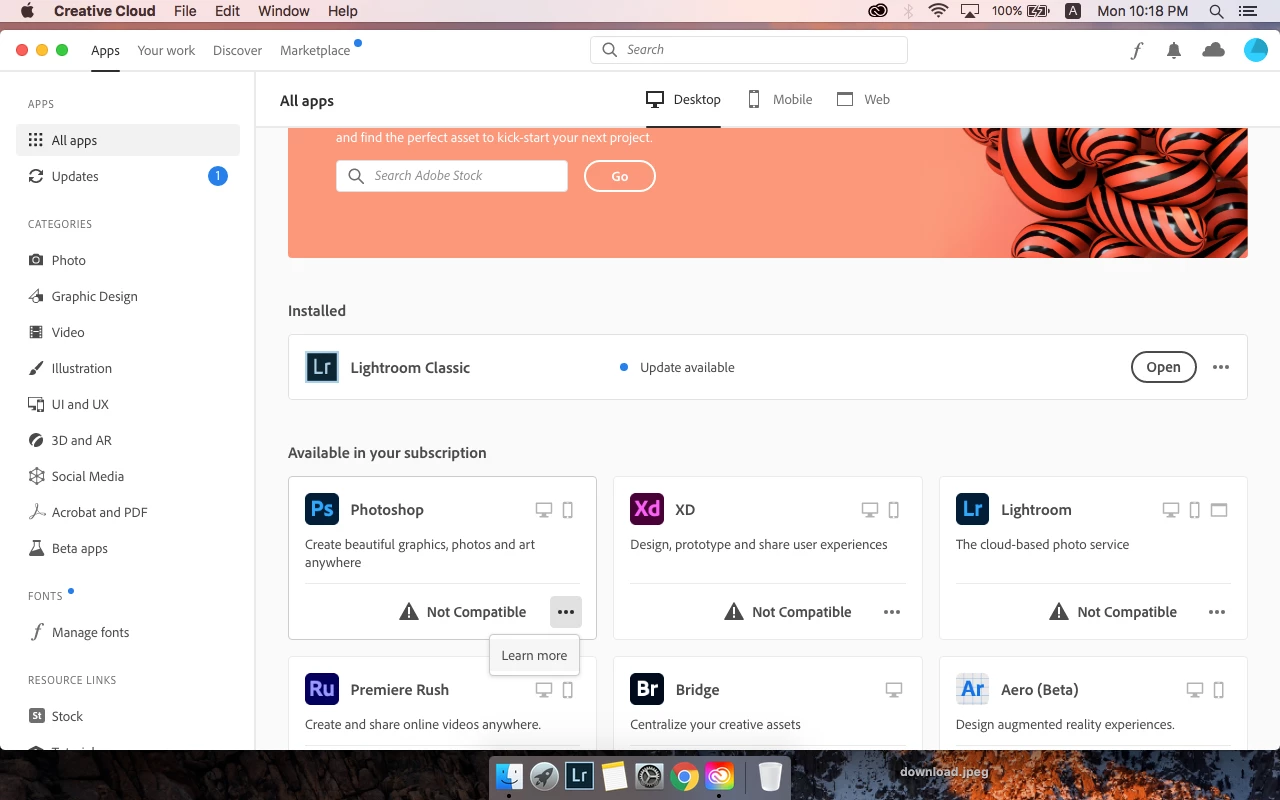
Task: Open more options for Photoshop
Action: (x=566, y=612)
